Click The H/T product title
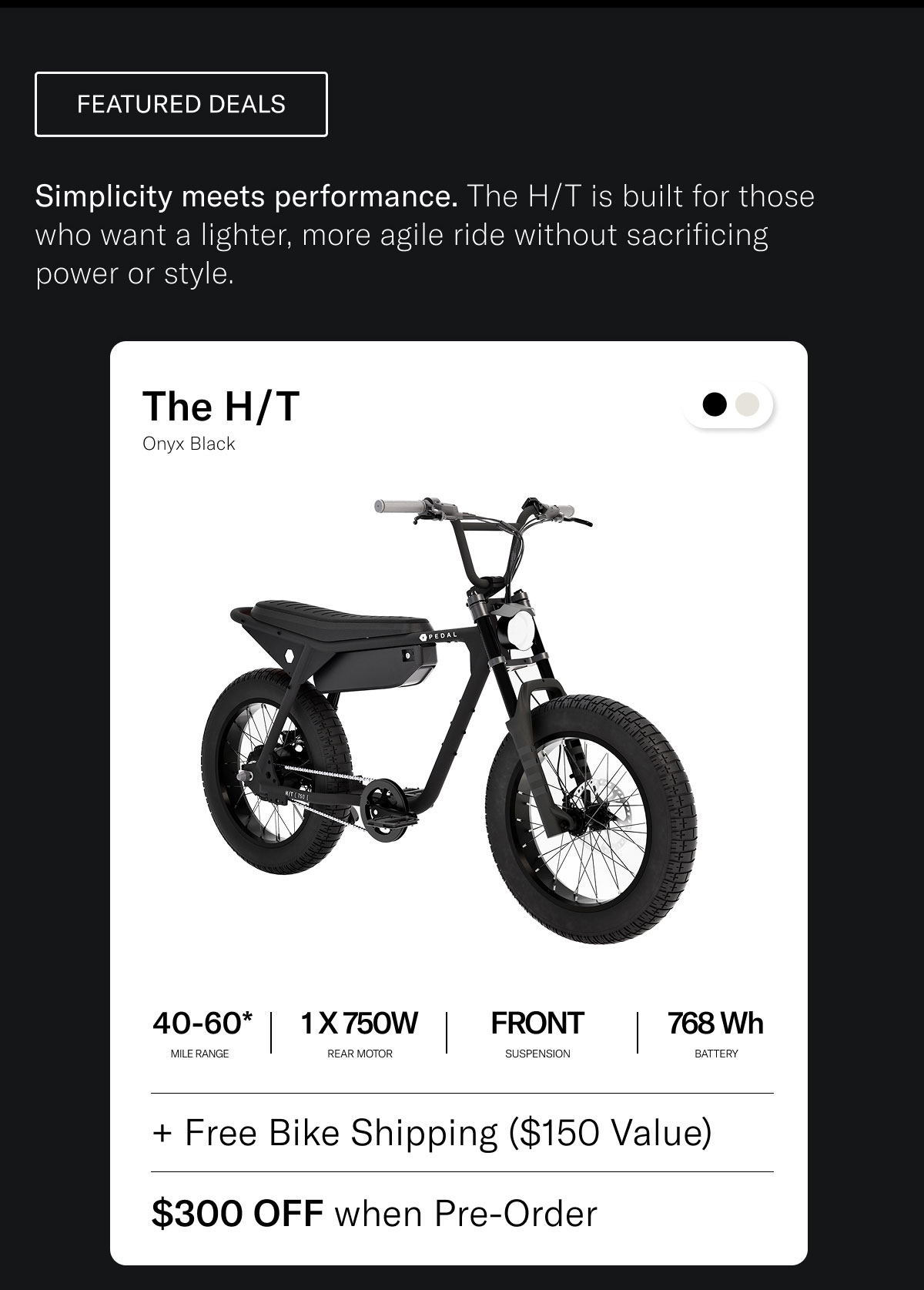This screenshot has height=1290, width=924. pos(221,406)
